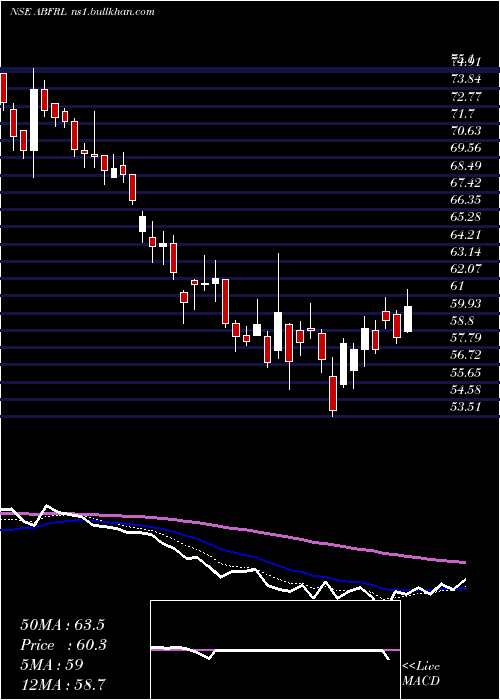Click the 12MA : 58.7 reading
This screenshot has width=500, height=700.
[63, 684]
